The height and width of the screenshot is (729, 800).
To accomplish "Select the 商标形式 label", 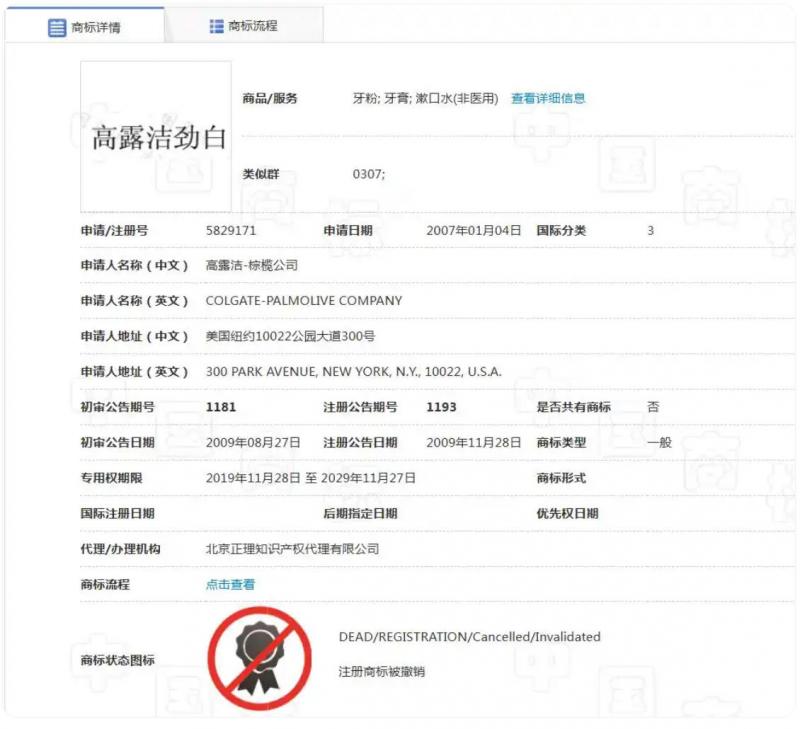I will (x=561, y=478).
